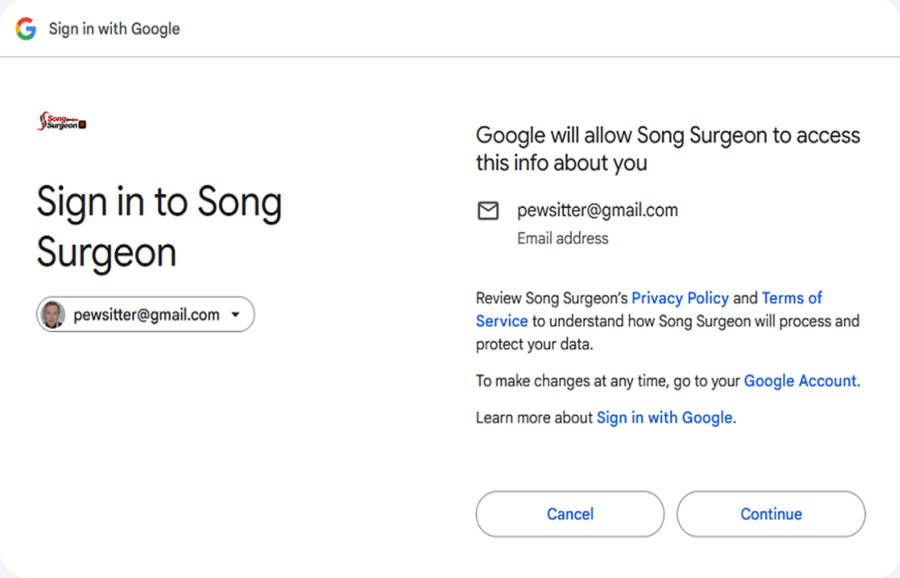This screenshot has height=578, width=900.
Task: Click the 'Google will allow Song Surgeon' heading
Action: point(667,148)
